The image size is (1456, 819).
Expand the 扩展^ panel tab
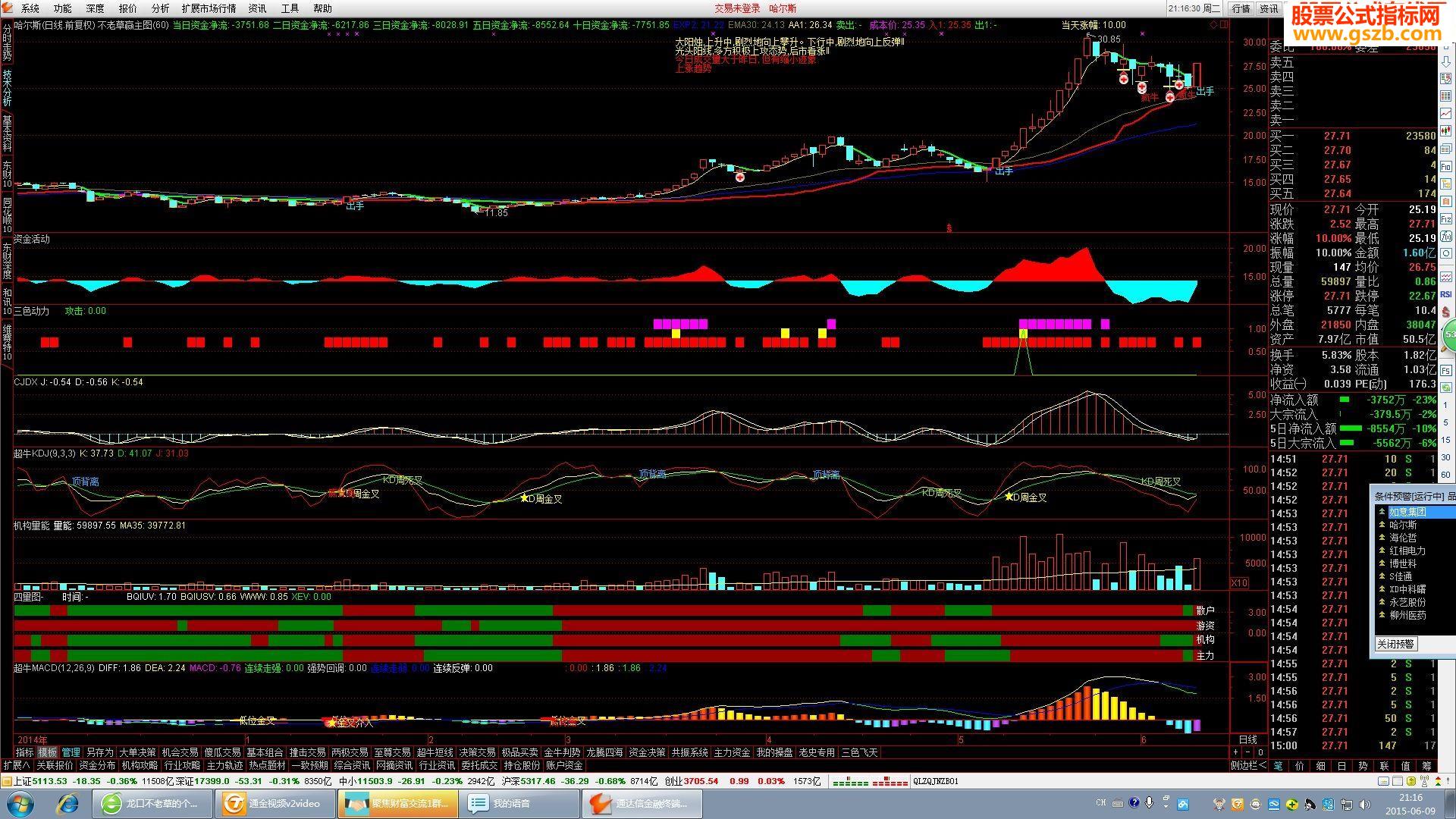coord(17,766)
